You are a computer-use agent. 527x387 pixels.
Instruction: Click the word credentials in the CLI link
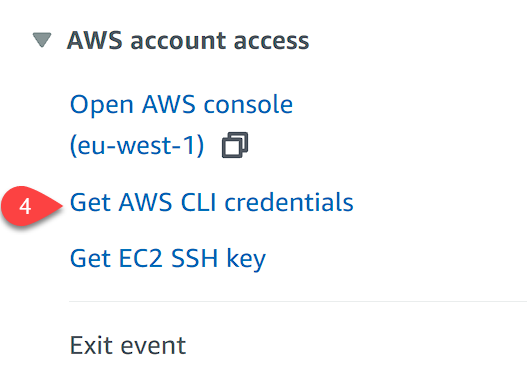pyautogui.click(x=289, y=202)
